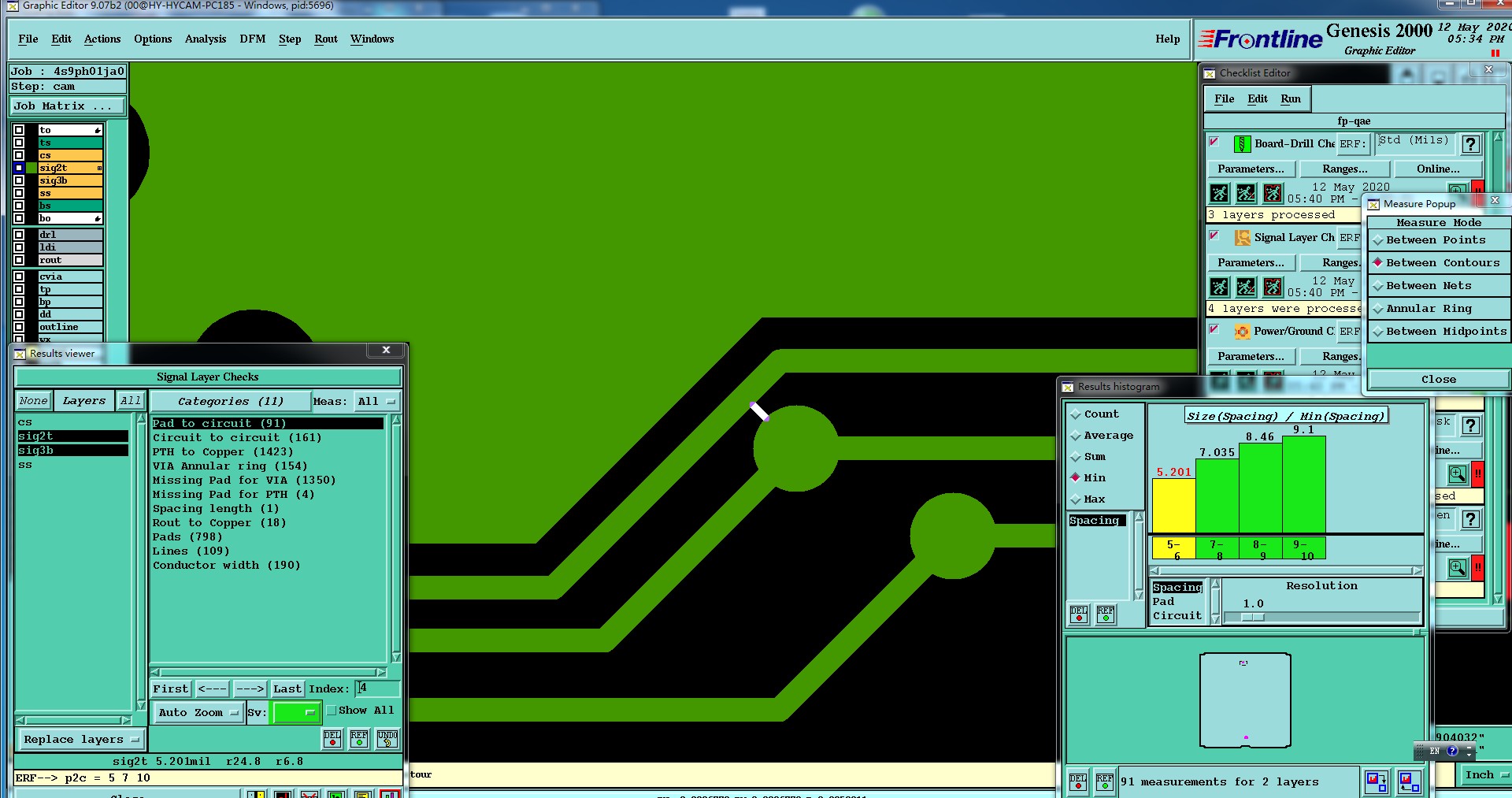
Task: Click next arrow button in Results viewer
Action: (x=250, y=689)
